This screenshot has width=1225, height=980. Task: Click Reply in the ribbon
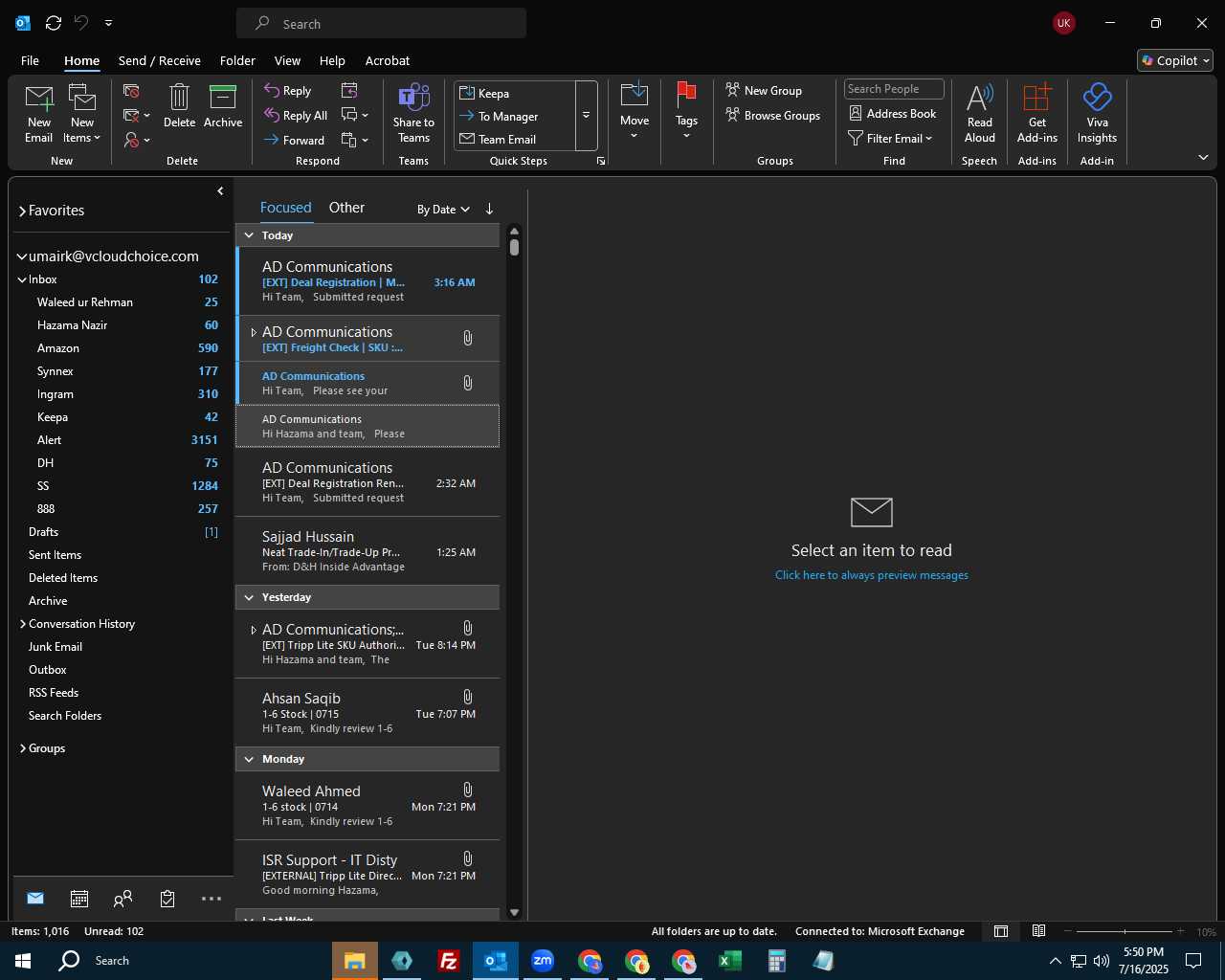(x=288, y=91)
